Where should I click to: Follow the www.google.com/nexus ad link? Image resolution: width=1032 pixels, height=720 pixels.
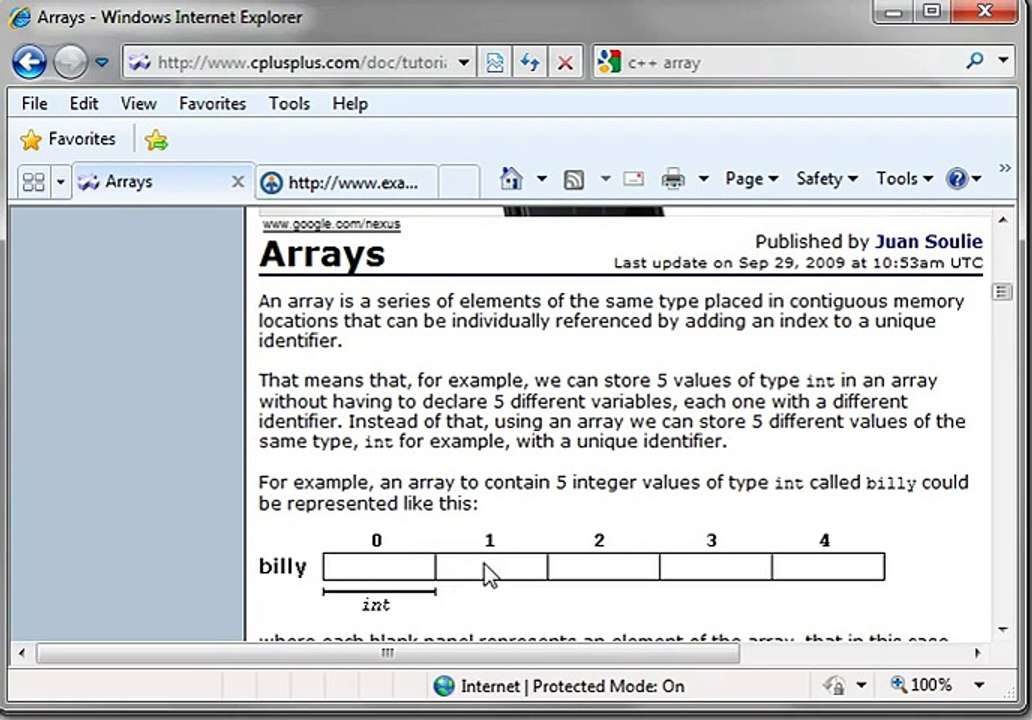point(331,224)
